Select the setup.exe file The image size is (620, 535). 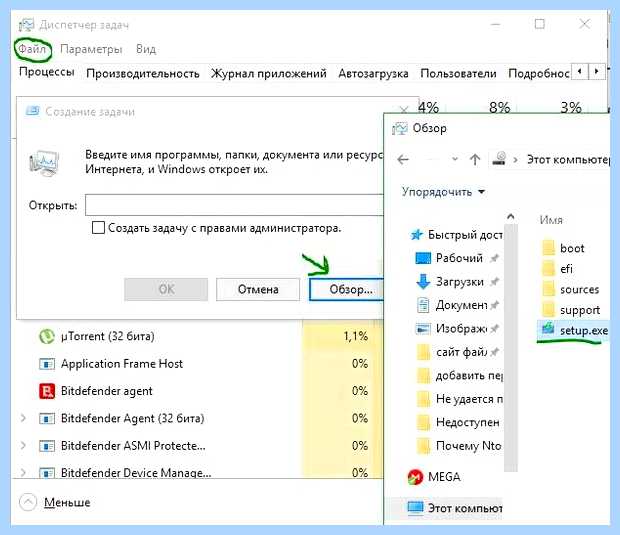(575, 330)
